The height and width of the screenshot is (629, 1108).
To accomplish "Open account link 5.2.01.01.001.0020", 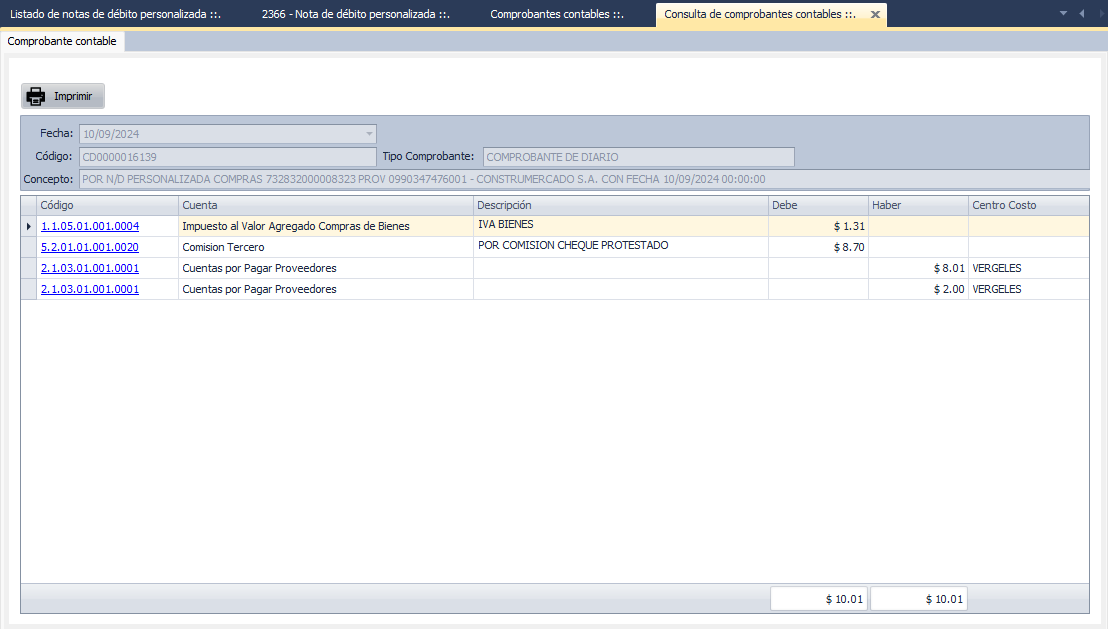I will click(x=90, y=247).
